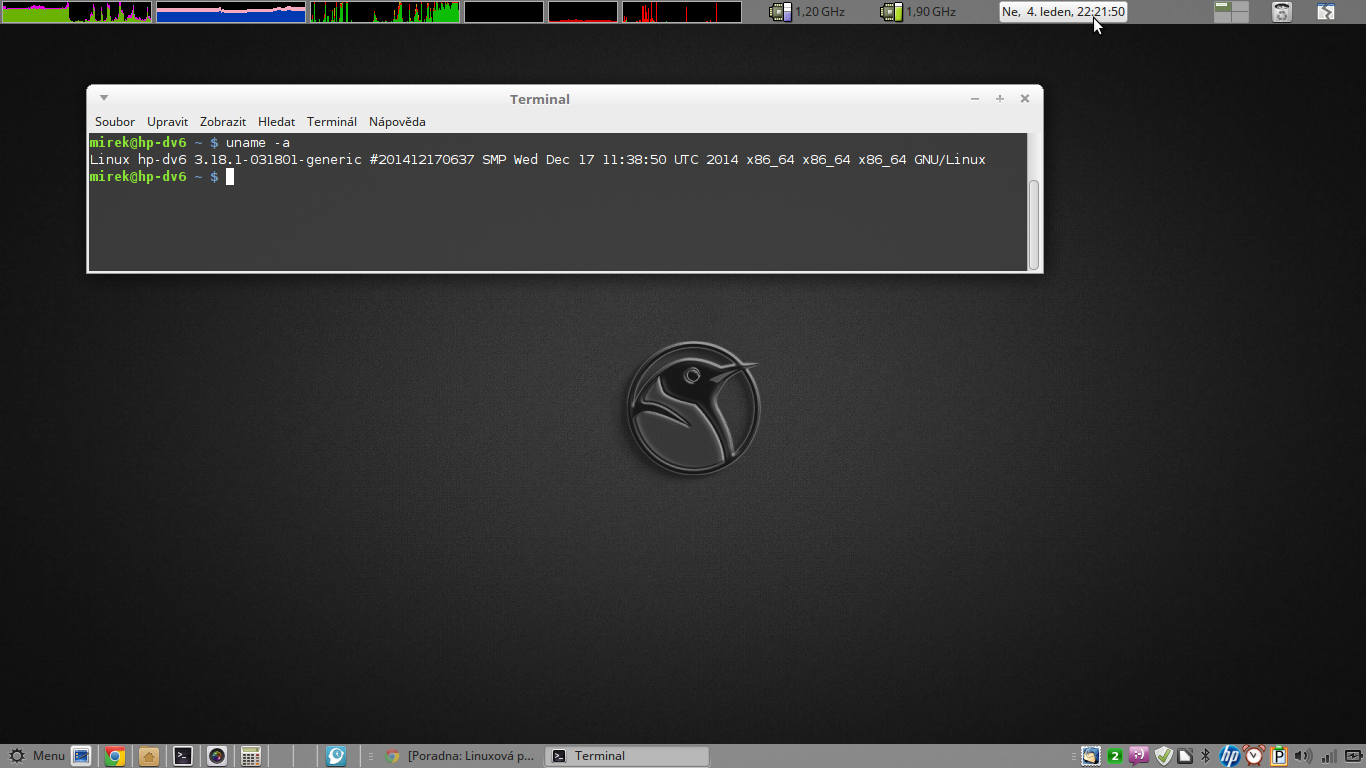
Task: Open the red alarm clock tray icon
Action: 1254,756
